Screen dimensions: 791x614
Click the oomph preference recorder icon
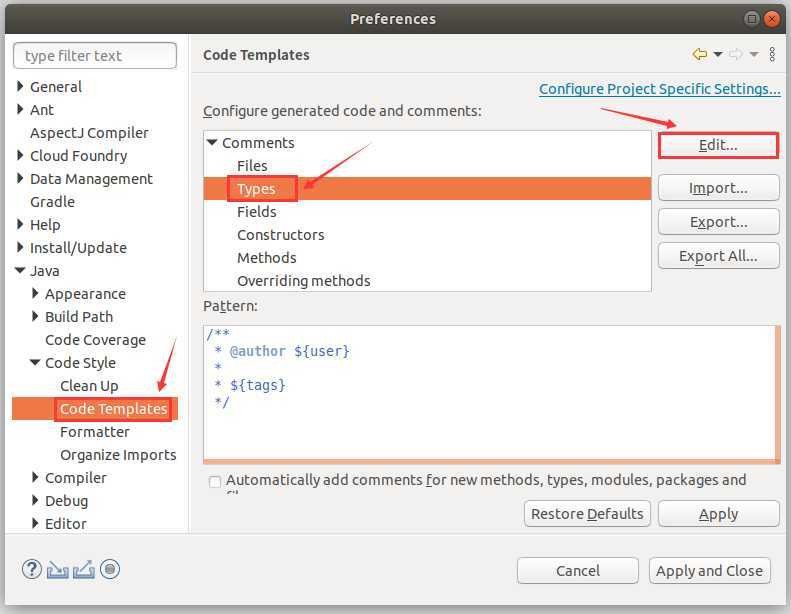[110, 569]
